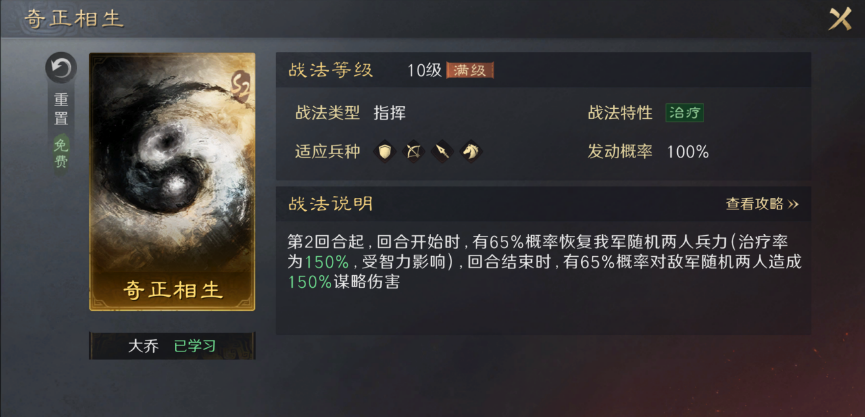Click the 免费 free reset label
Screen dimensions: 865x417
pyautogui.click(x=61, y=154)
